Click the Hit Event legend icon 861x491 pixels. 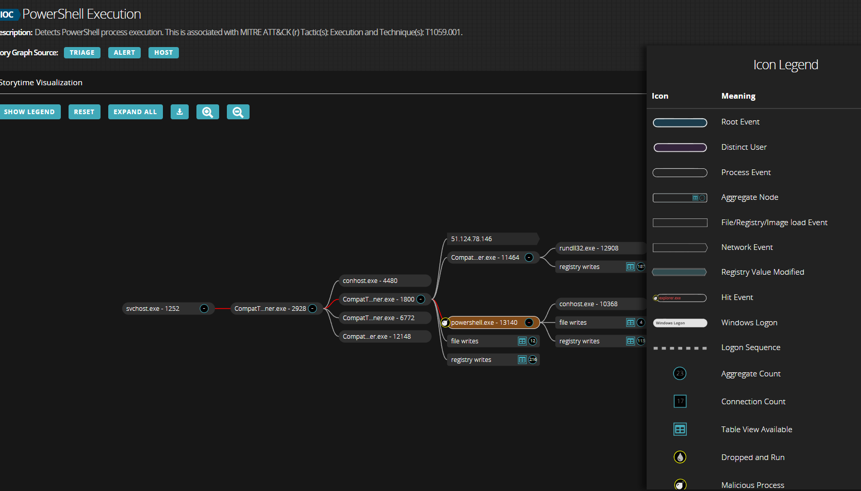[680, 298]
